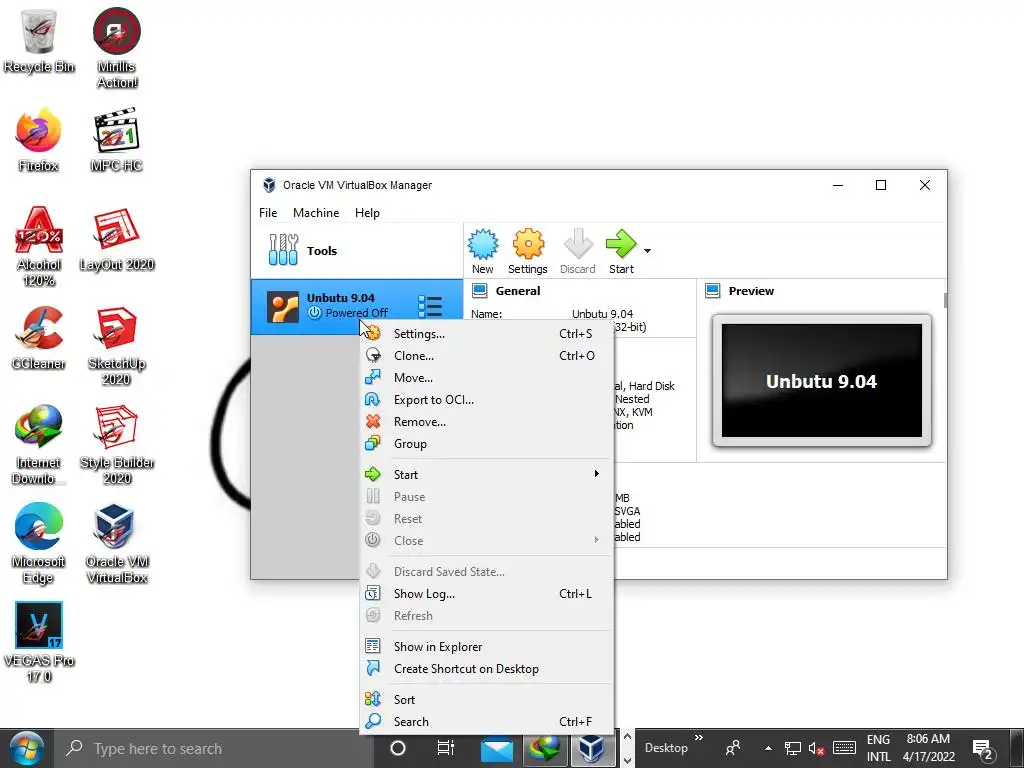This screenshot has height=768, width=1024.
Task: Open VEGAS Pro 17.0 desktop icon
Action: click(x=39, y=643)
